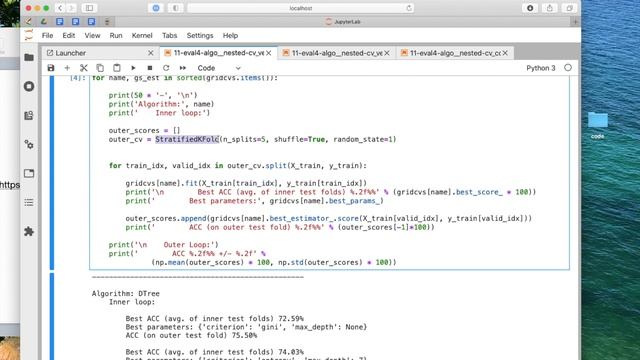Click the output line showing 74.03%
The height and width of the screenshot is (360, 640).
(x=215, y=352)
